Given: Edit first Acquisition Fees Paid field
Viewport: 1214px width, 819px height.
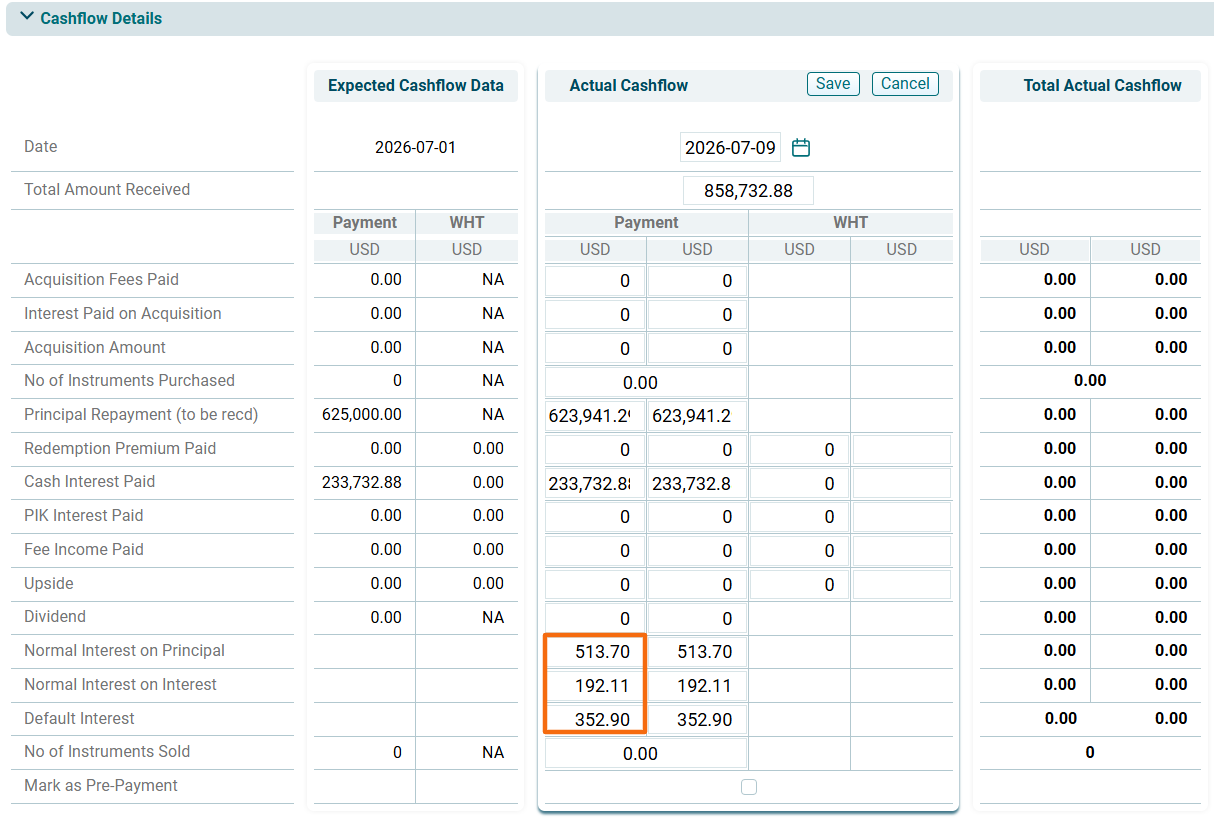Looking at the screenshot, I should click(x=595, y=281).
